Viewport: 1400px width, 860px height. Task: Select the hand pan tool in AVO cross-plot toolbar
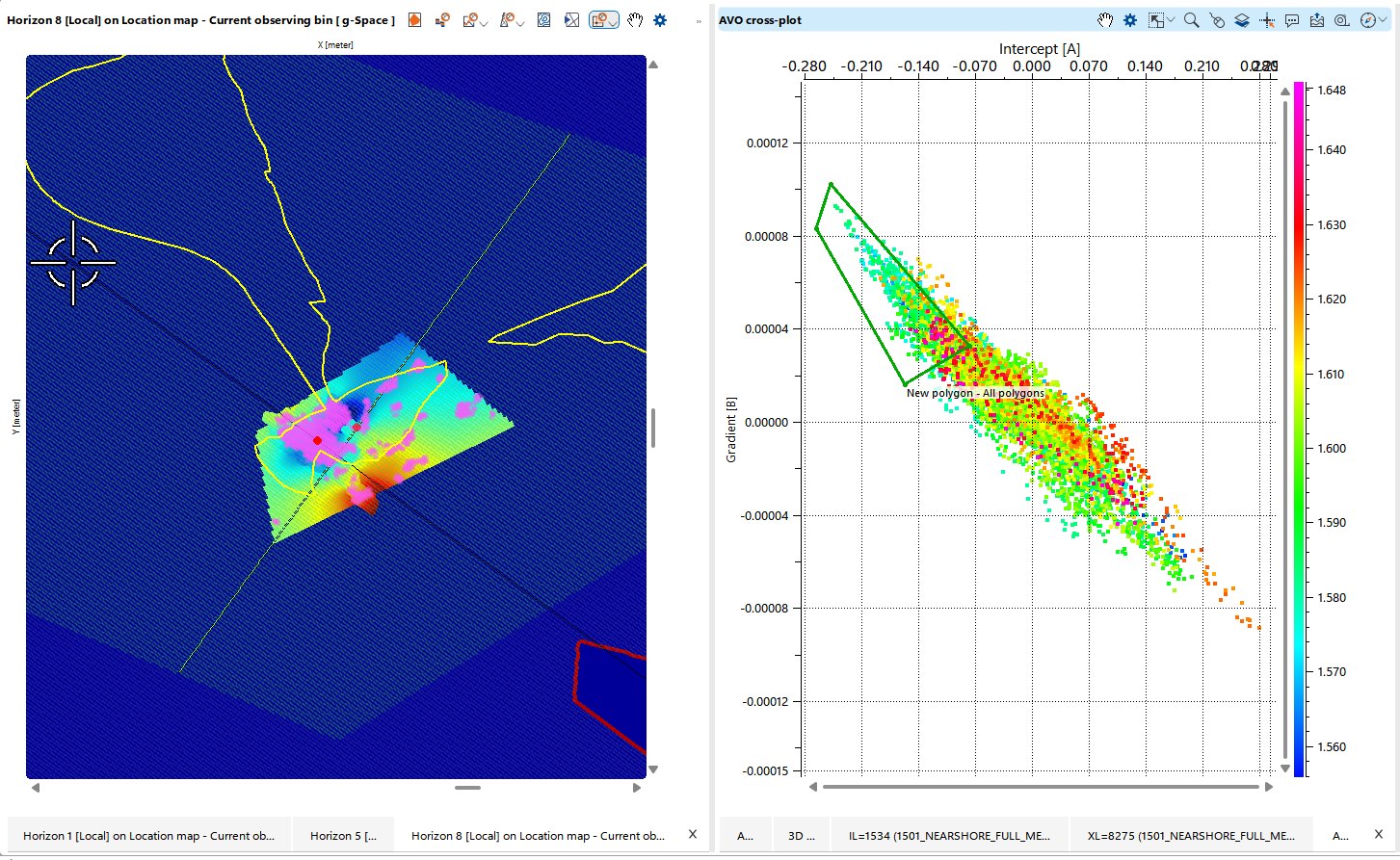[x=1105, y=19]
